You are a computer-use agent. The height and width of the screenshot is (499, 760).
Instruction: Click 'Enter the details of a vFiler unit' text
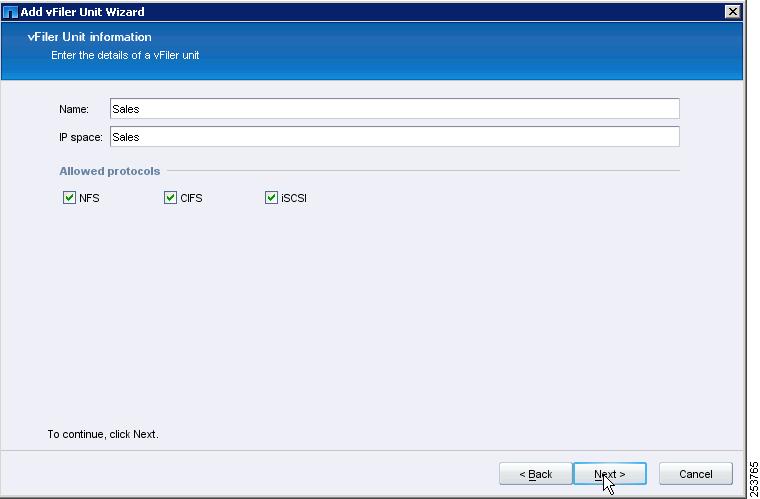tap(125, 55)
